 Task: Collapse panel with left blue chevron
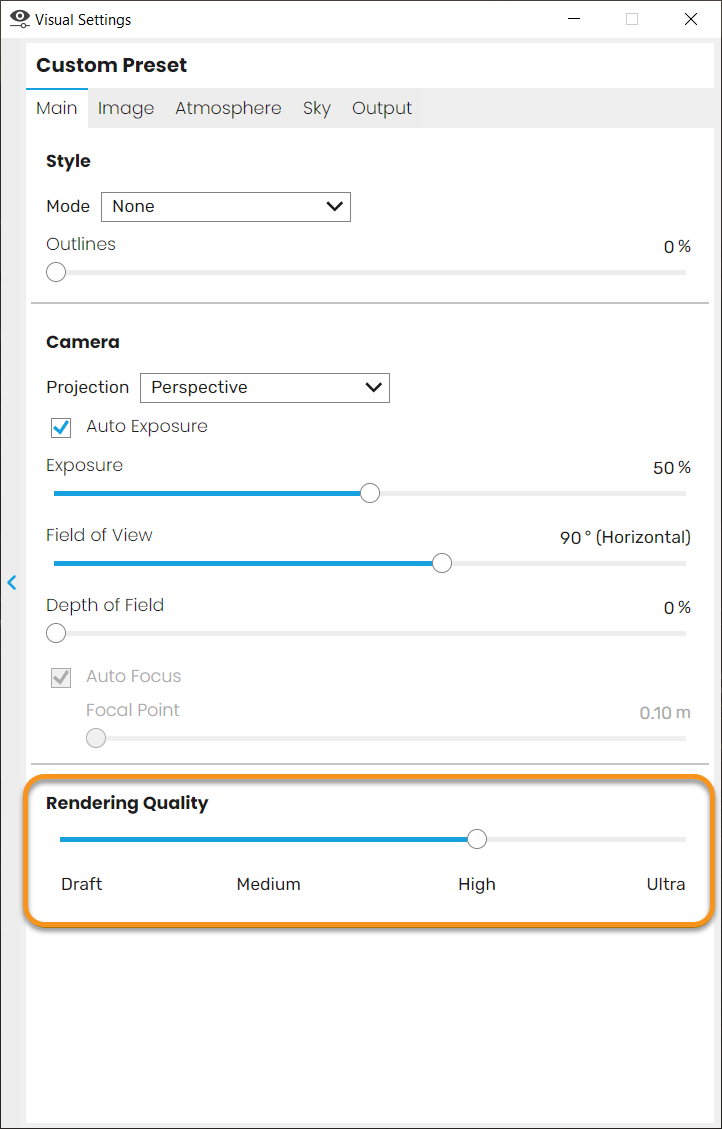tap(12, 582)
